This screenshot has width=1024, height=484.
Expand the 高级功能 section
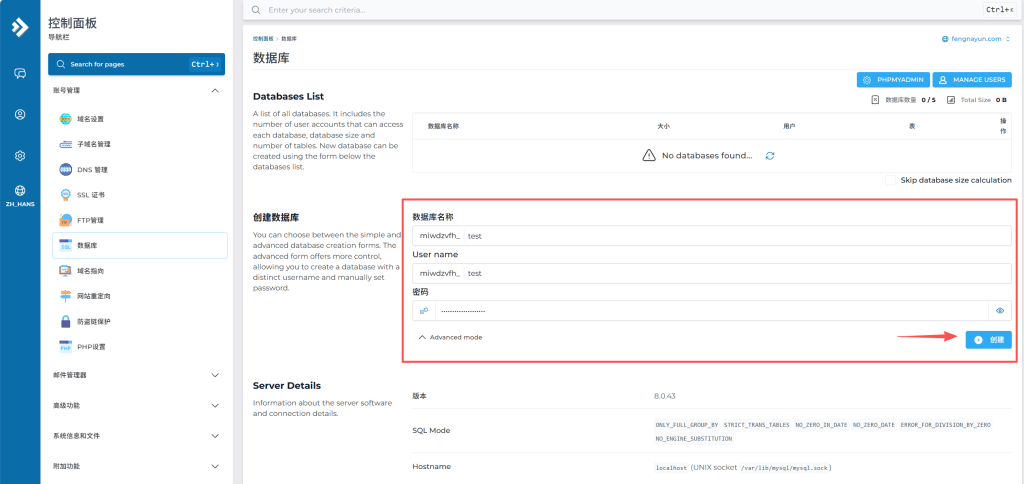pos(215,406)
